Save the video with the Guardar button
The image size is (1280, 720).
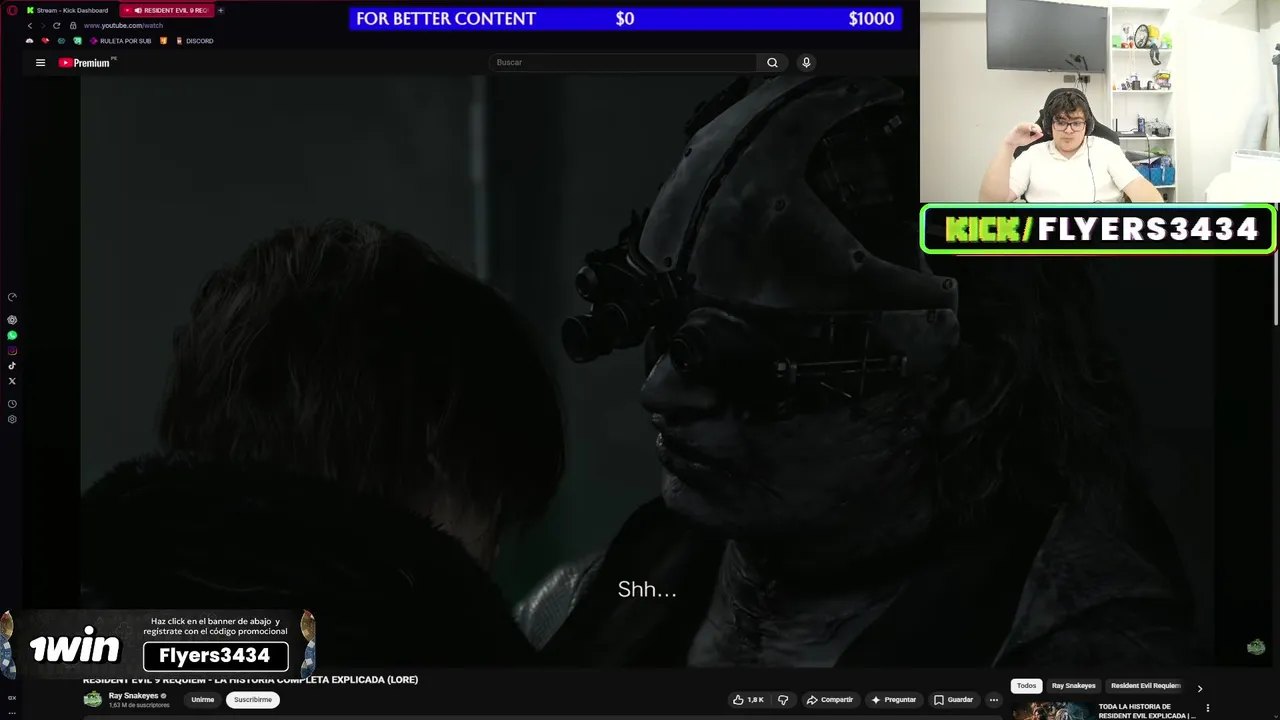tap(953, 699)
